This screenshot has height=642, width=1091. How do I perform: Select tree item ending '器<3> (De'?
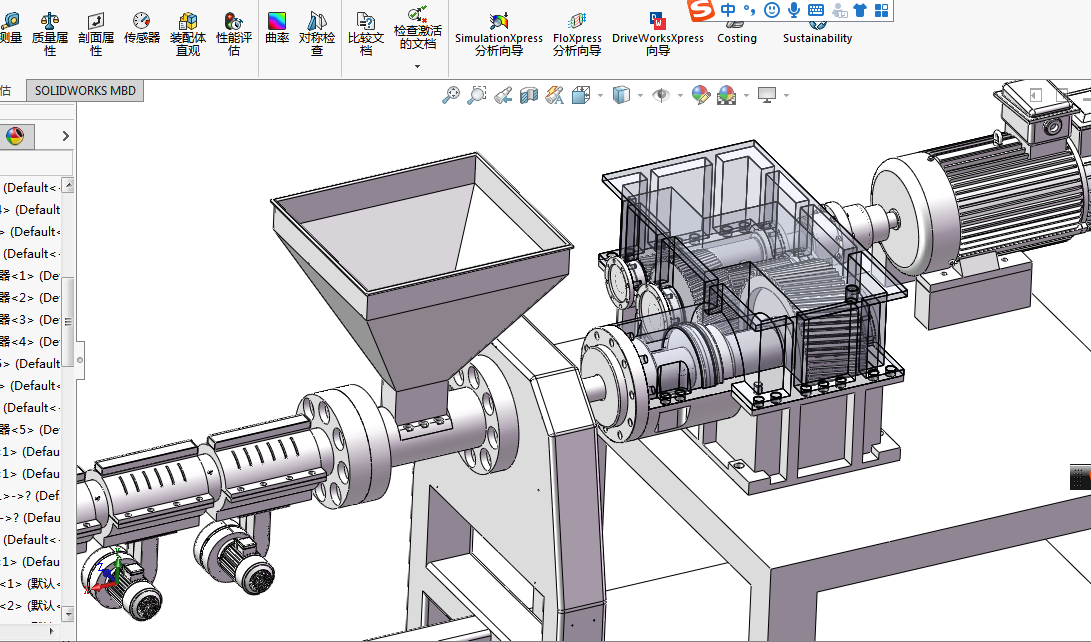click(x=30, y=320)
